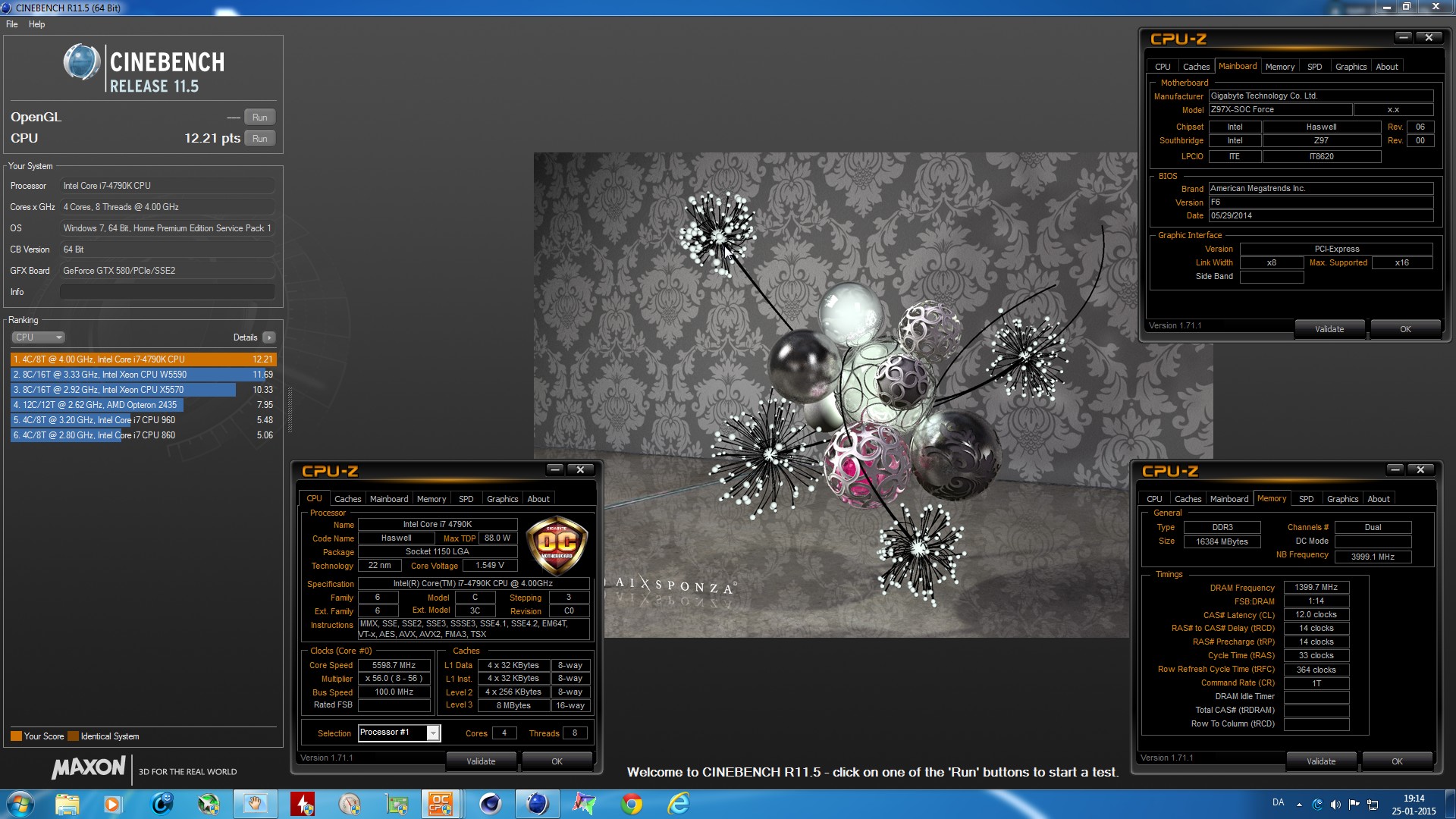The image size is (1456, 819).
Task: Select the AMD Opteron 2435 ranking row
Action: pyautogui.click(x=143, y=405)
